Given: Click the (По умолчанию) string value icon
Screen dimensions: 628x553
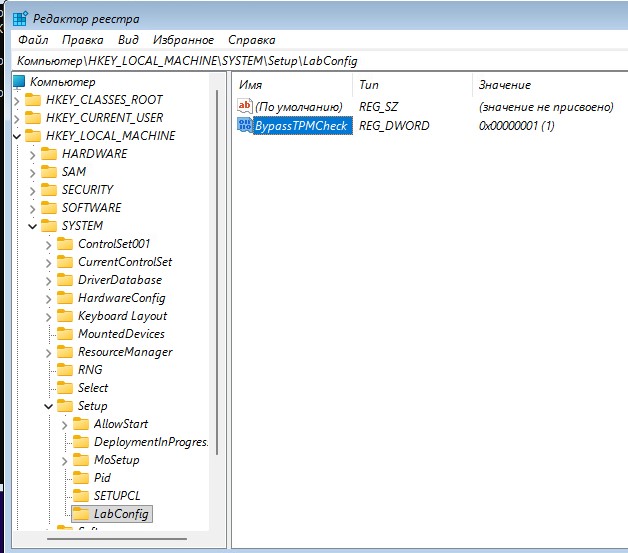Looking at the screenshot, I should pos(244,106).
